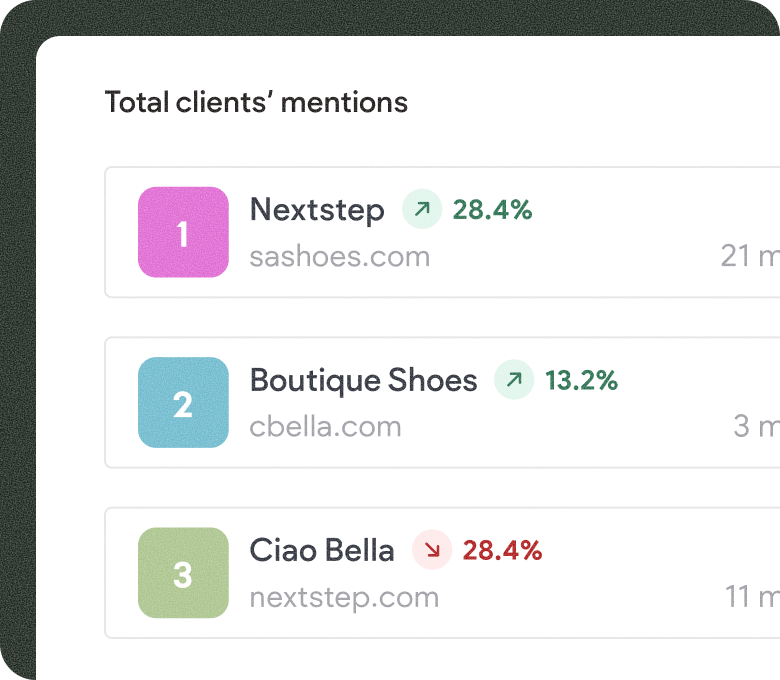Viewport: 780px width, 680px height.
Task: Visit the sashoes.com domain link
Action: pyautogui.click(x=340, y=257)
